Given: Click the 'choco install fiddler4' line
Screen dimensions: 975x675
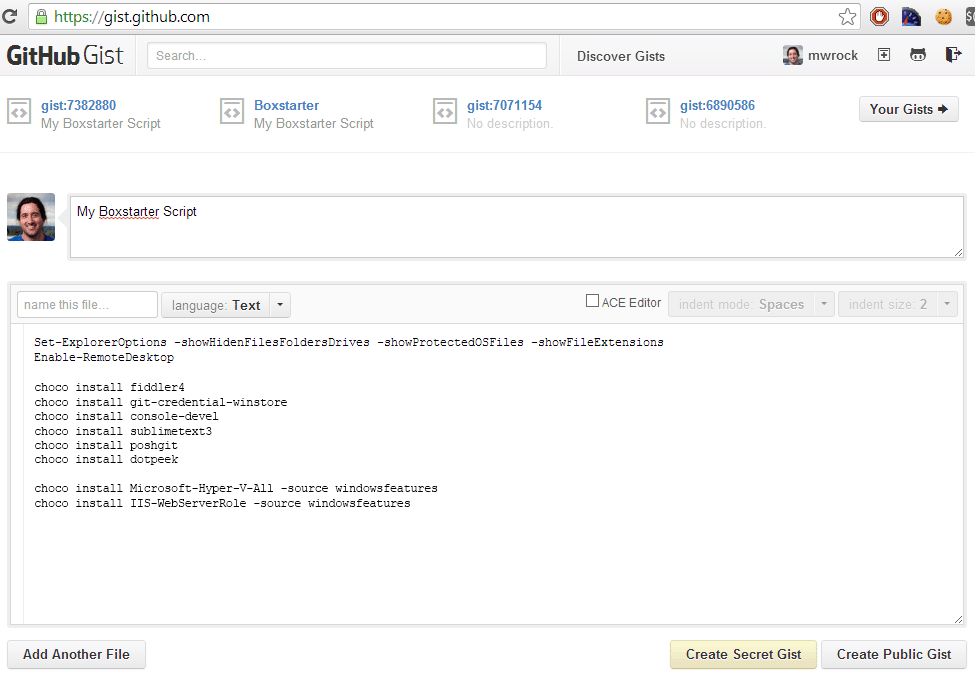Looking at the screenshot, I should pos(109,387).
